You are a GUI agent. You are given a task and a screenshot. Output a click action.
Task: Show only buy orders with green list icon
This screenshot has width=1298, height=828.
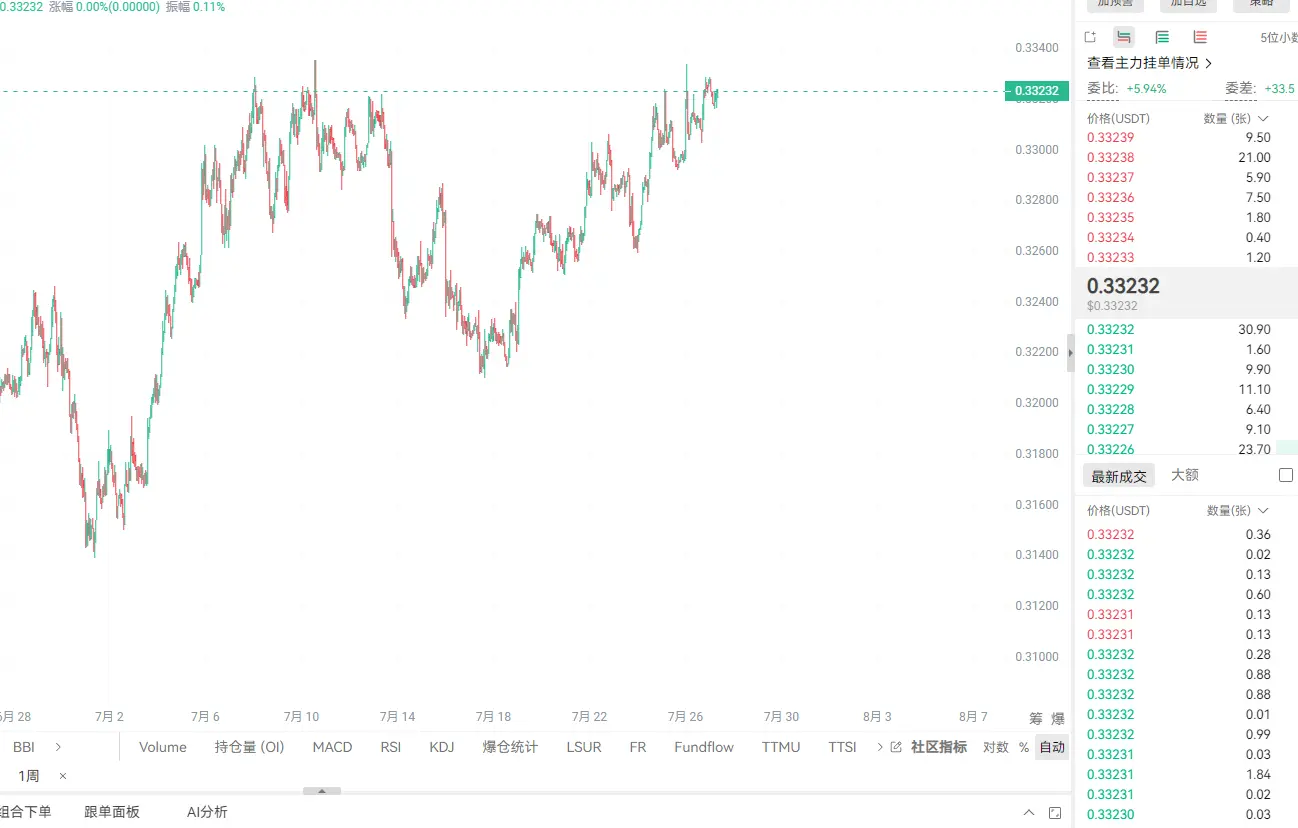click(x=1162, y=37)
